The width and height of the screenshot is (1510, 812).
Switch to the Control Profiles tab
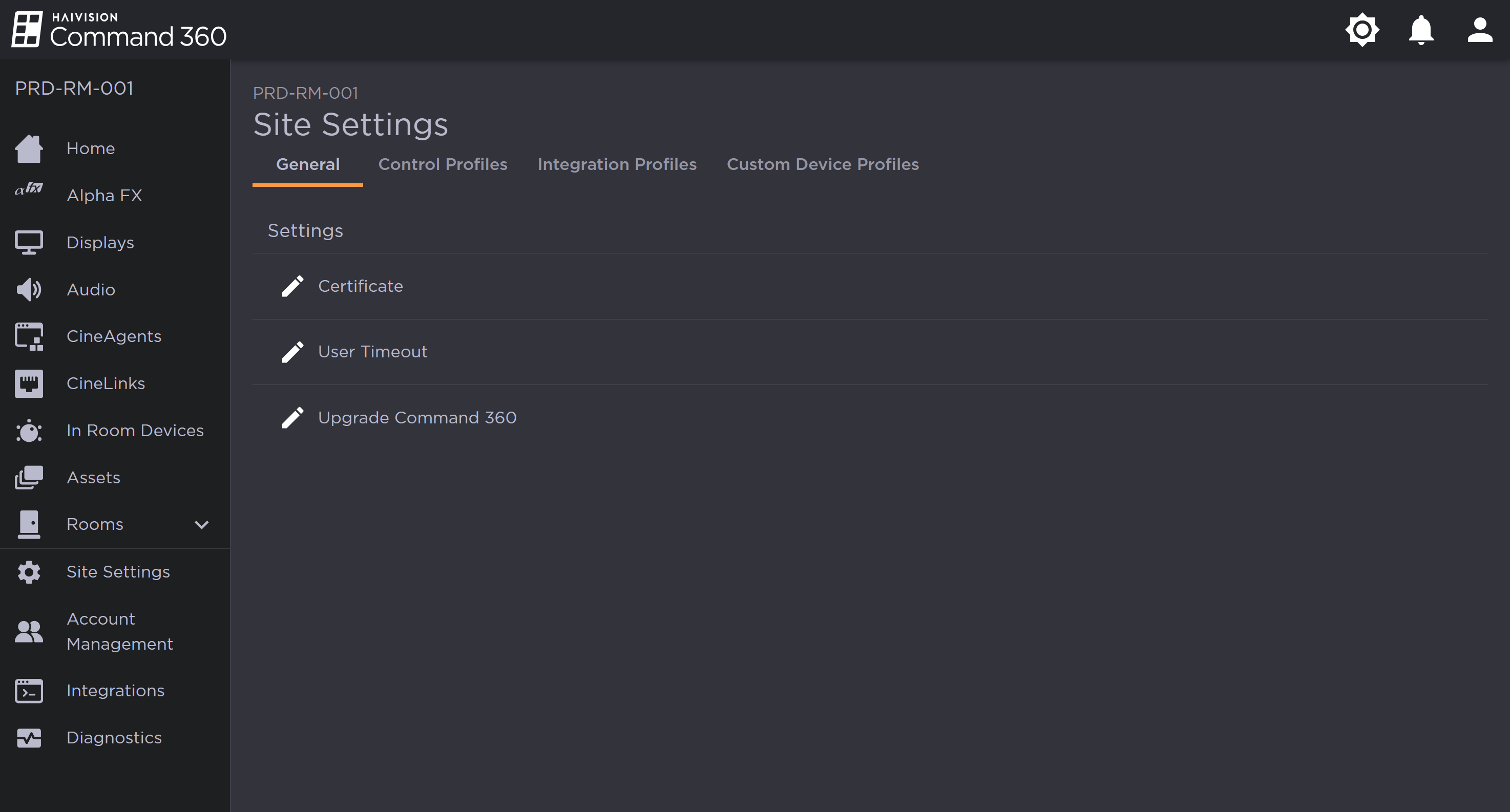tap(443, 165)
